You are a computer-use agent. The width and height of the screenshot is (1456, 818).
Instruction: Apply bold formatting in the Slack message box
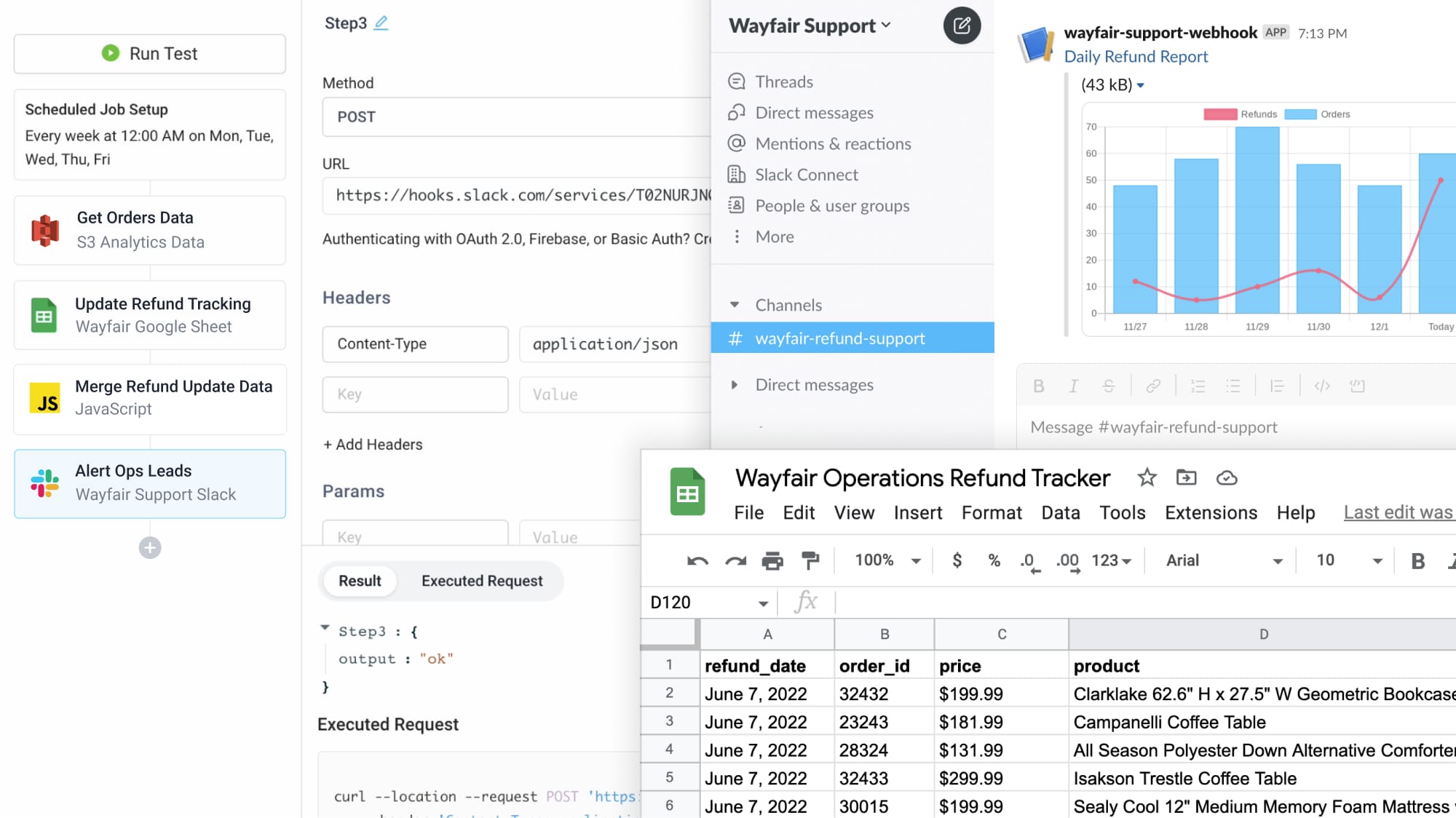(x=1037, y=386)
